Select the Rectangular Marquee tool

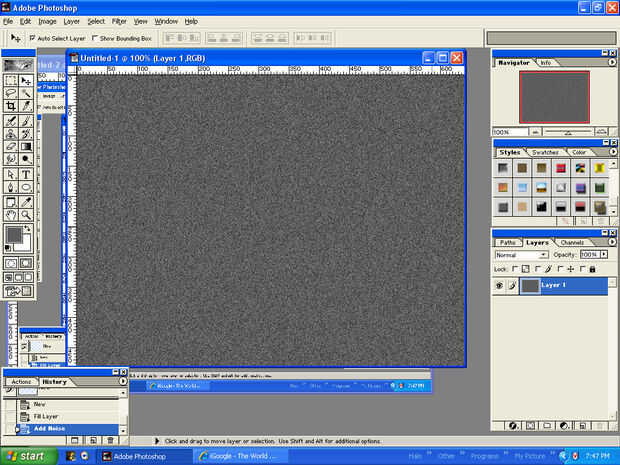click(11, 80)
